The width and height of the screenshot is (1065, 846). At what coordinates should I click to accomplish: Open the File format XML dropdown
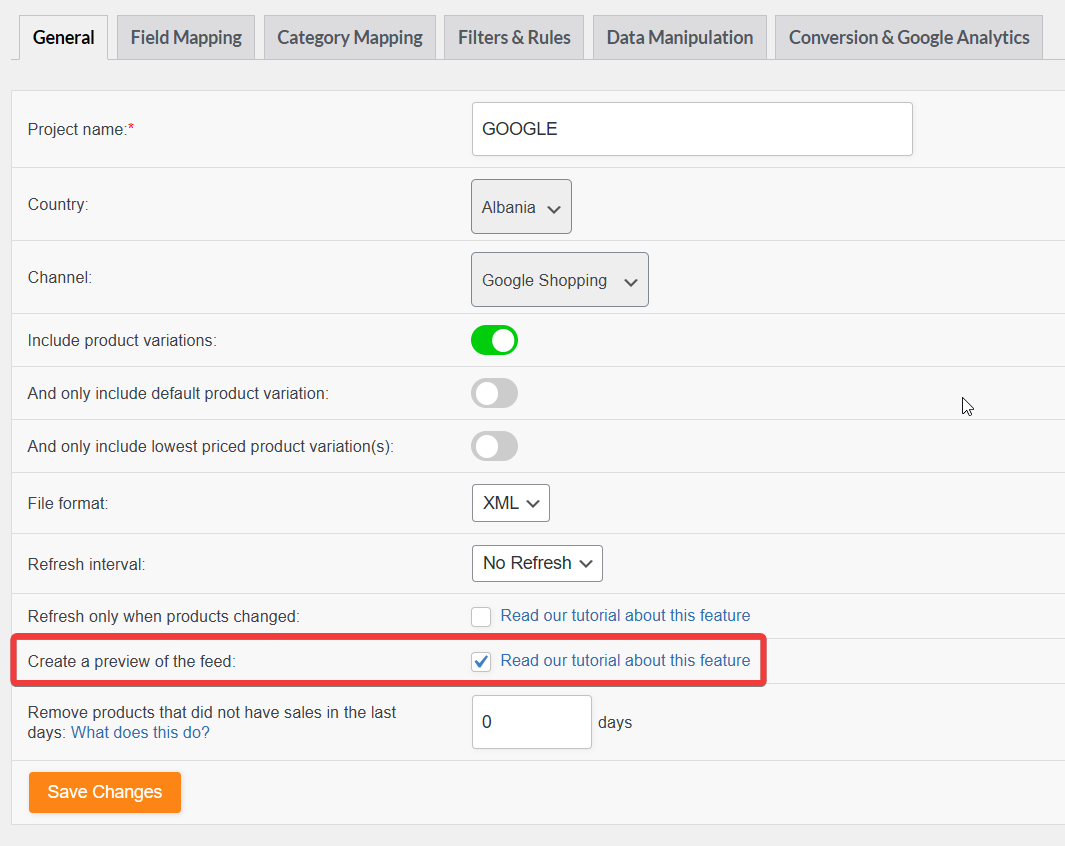coord(511,503)
